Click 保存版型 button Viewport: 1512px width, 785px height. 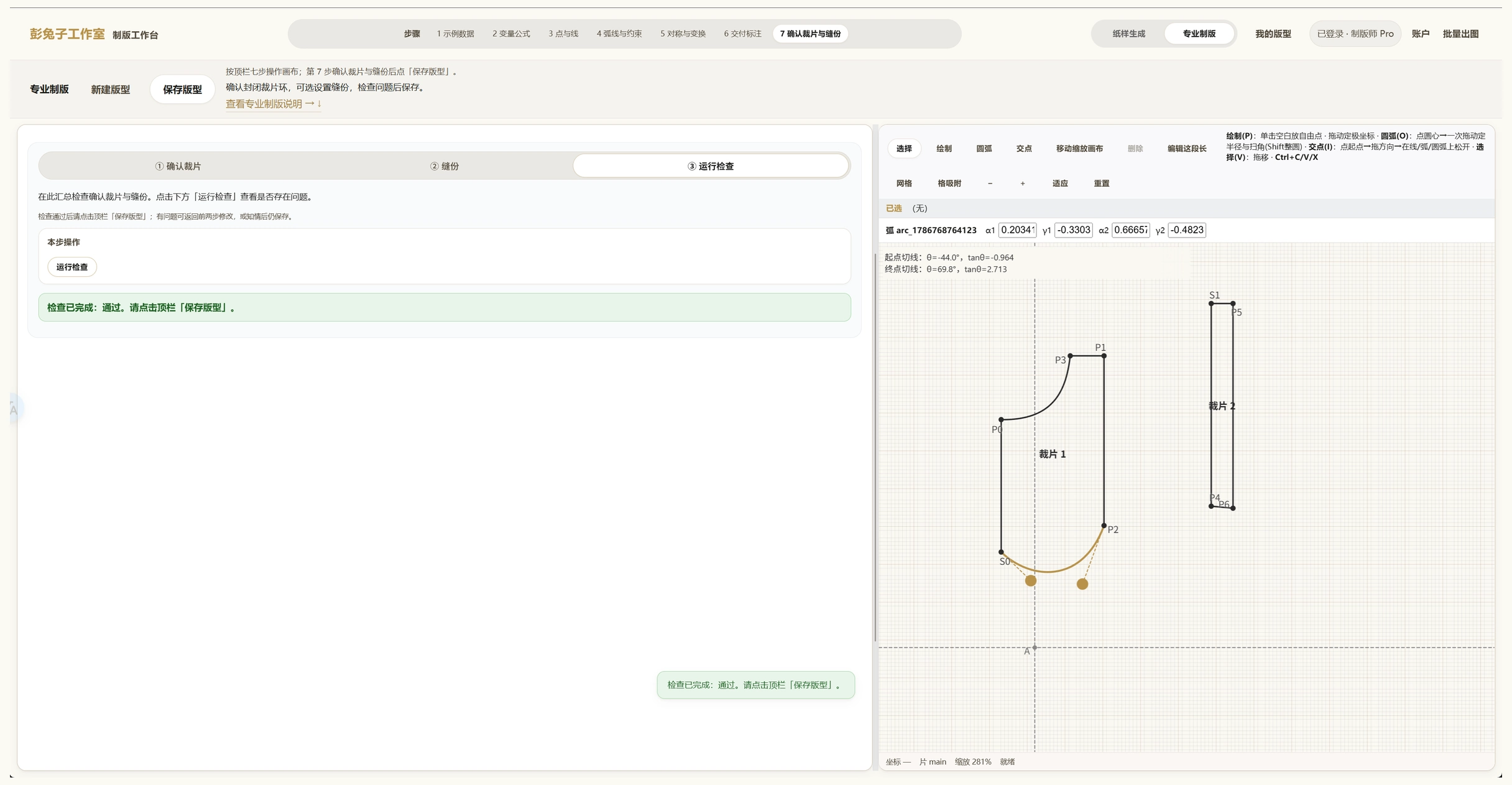point(182,90)
